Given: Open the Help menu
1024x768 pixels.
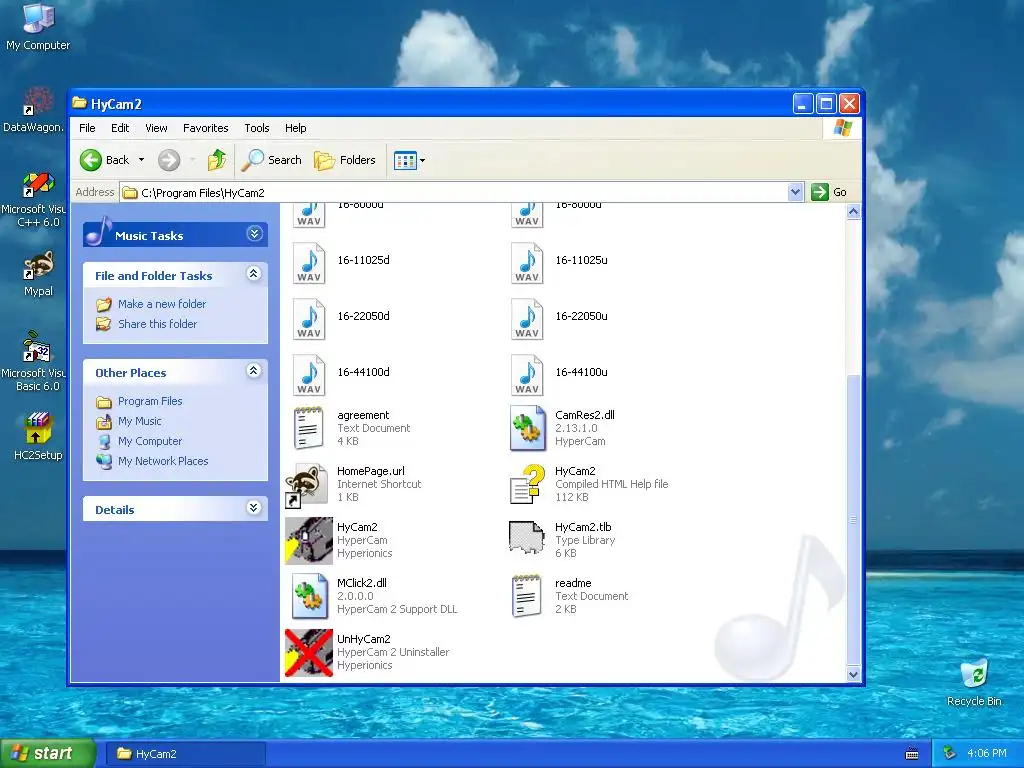Looking at the screenshot, I should pos(295,128).
